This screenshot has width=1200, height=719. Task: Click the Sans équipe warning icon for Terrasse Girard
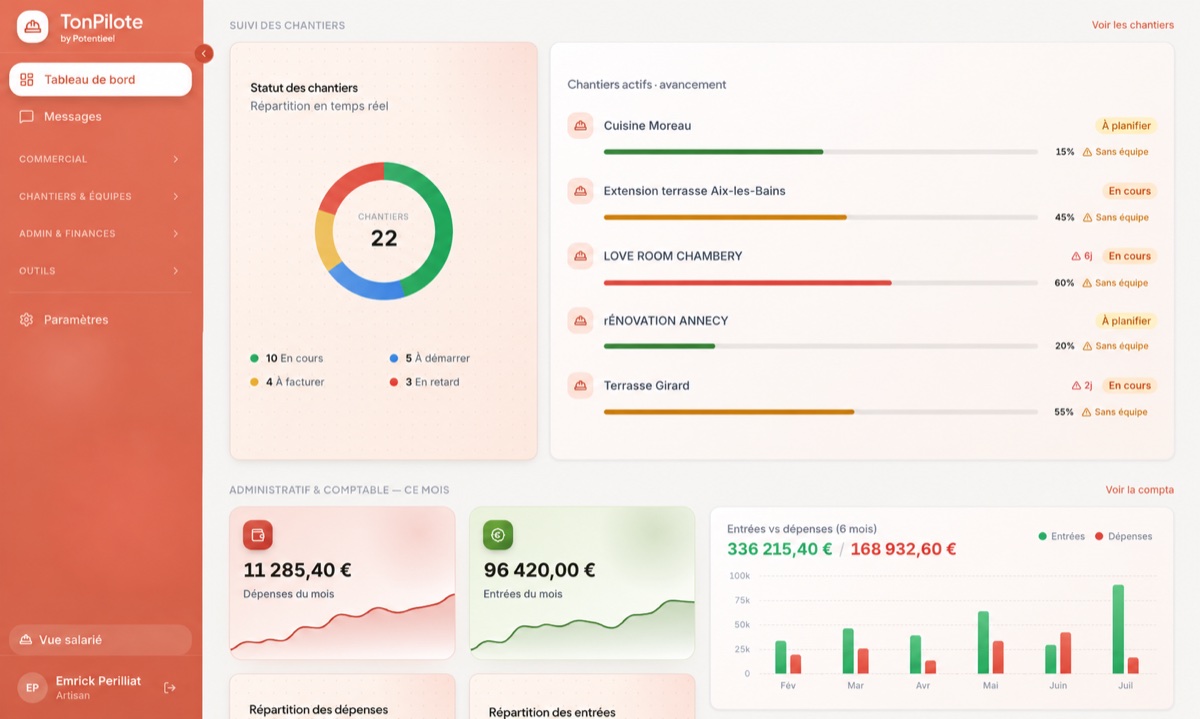pyautogui.click(x=1087, y=412)
